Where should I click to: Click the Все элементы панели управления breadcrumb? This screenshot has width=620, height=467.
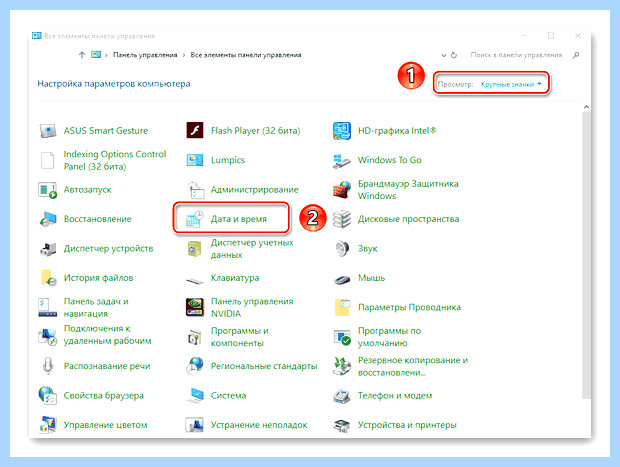[x=246, y=55]
